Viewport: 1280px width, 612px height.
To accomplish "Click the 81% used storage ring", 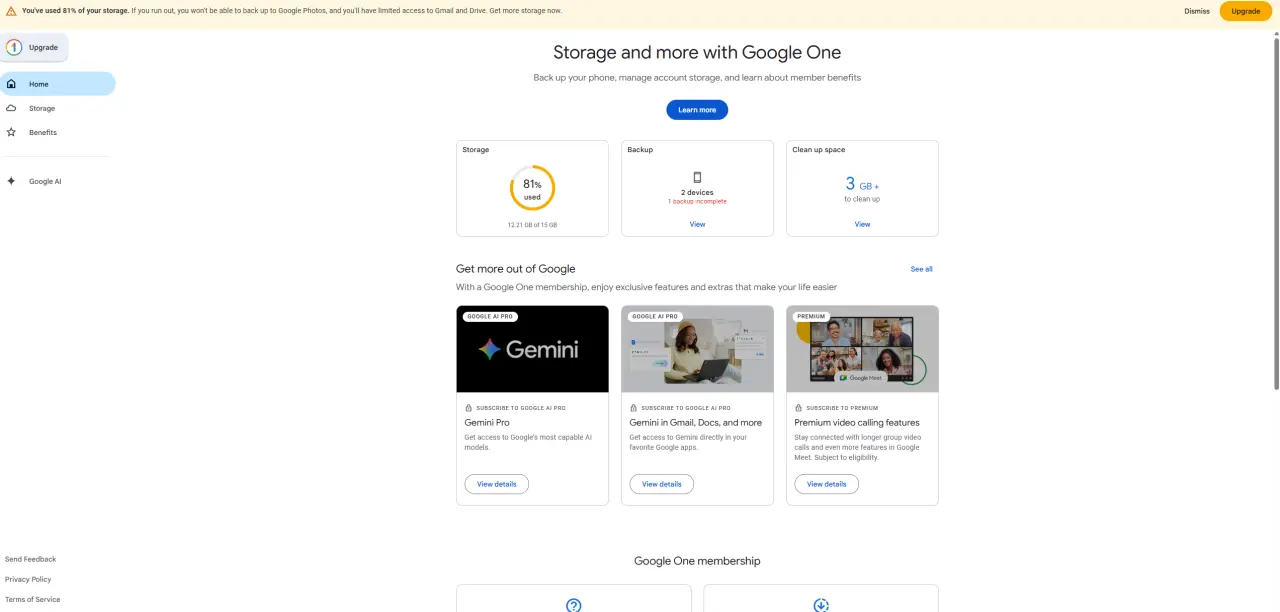I will [532, 188].
